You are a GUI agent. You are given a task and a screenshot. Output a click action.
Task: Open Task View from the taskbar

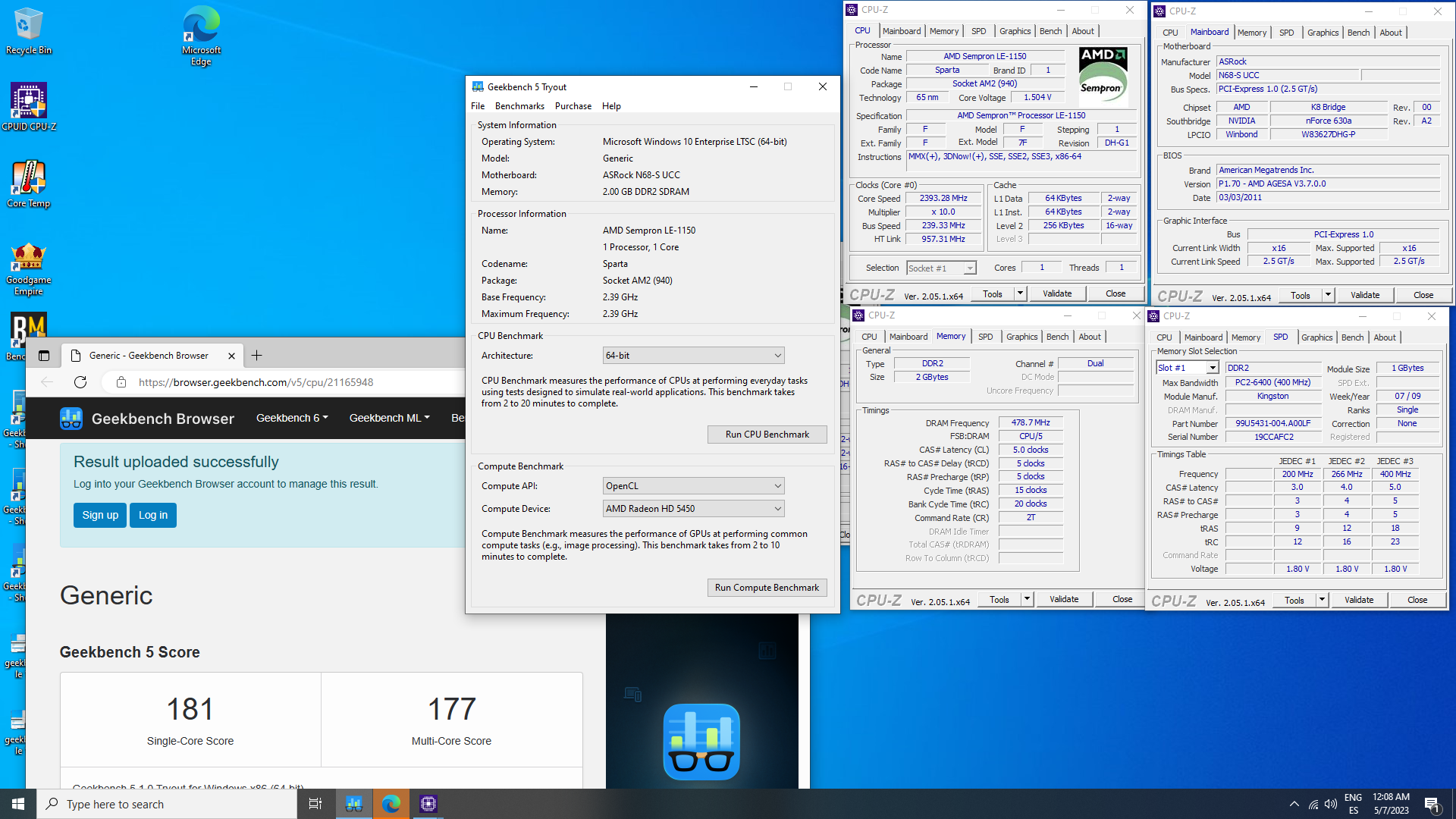point(315,804)
